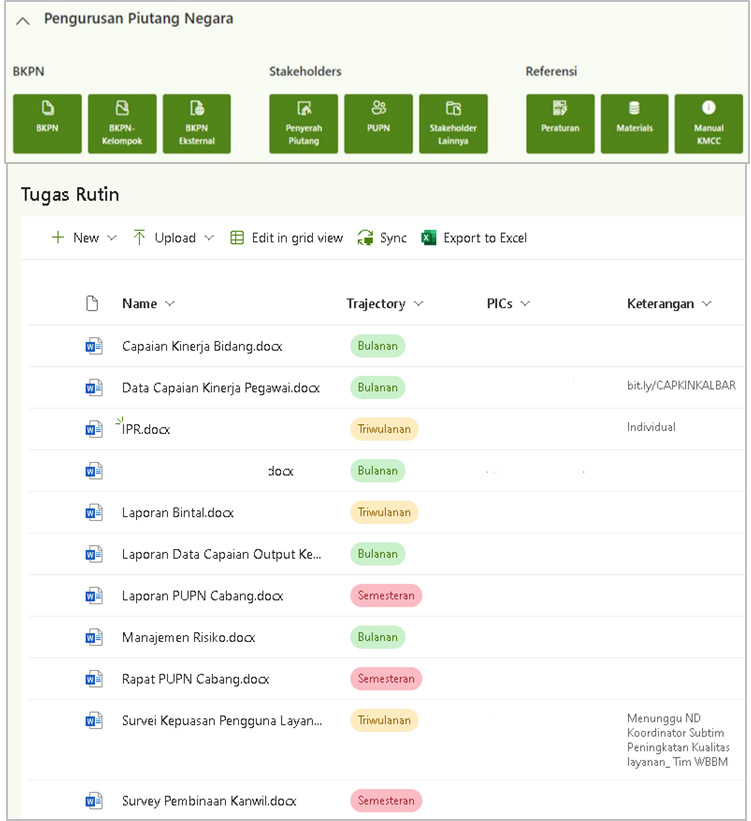Click the Triwulanan tag on Laporan Bintal
Screen dimensions: 751x821
(384, 513)
